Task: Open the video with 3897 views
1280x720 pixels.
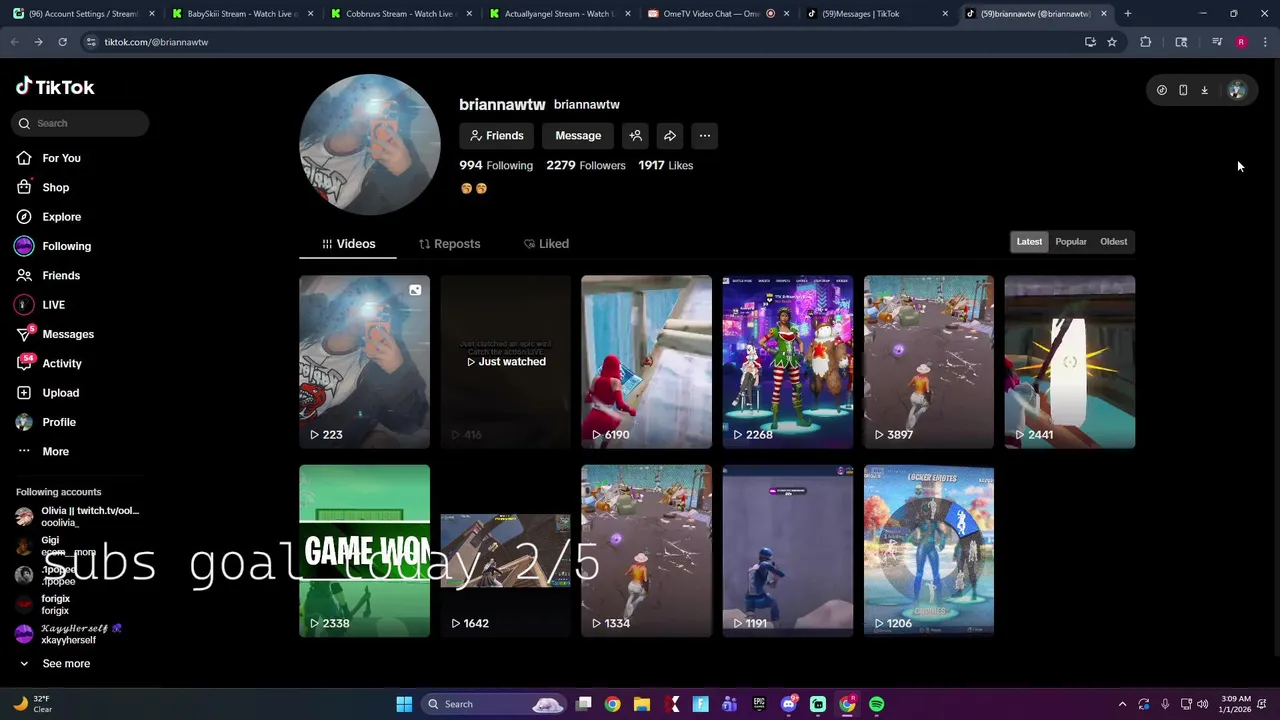Action: (x=928, y=362)
